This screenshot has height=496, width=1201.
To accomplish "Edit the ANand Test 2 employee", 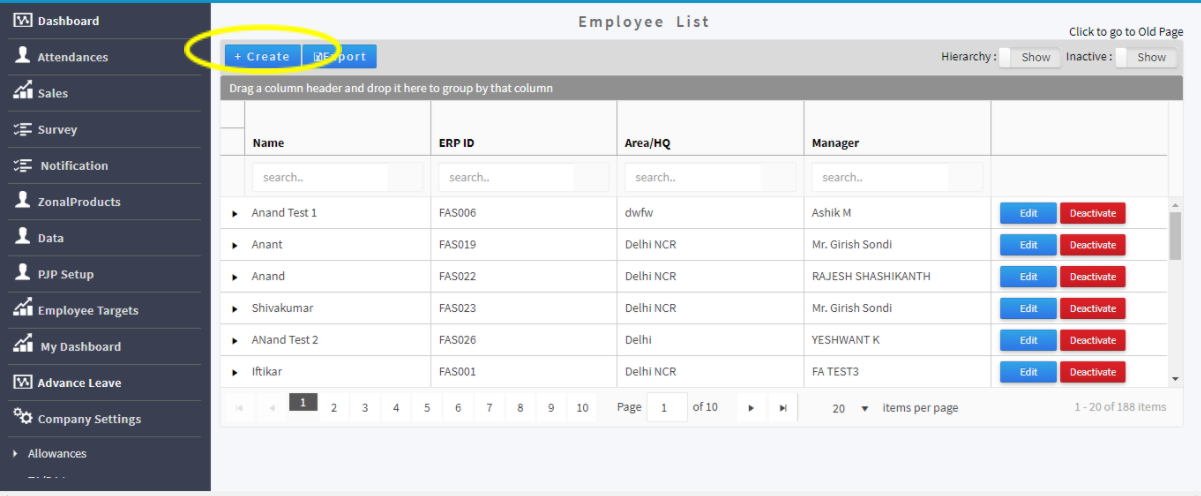I will coord(1028,340).
